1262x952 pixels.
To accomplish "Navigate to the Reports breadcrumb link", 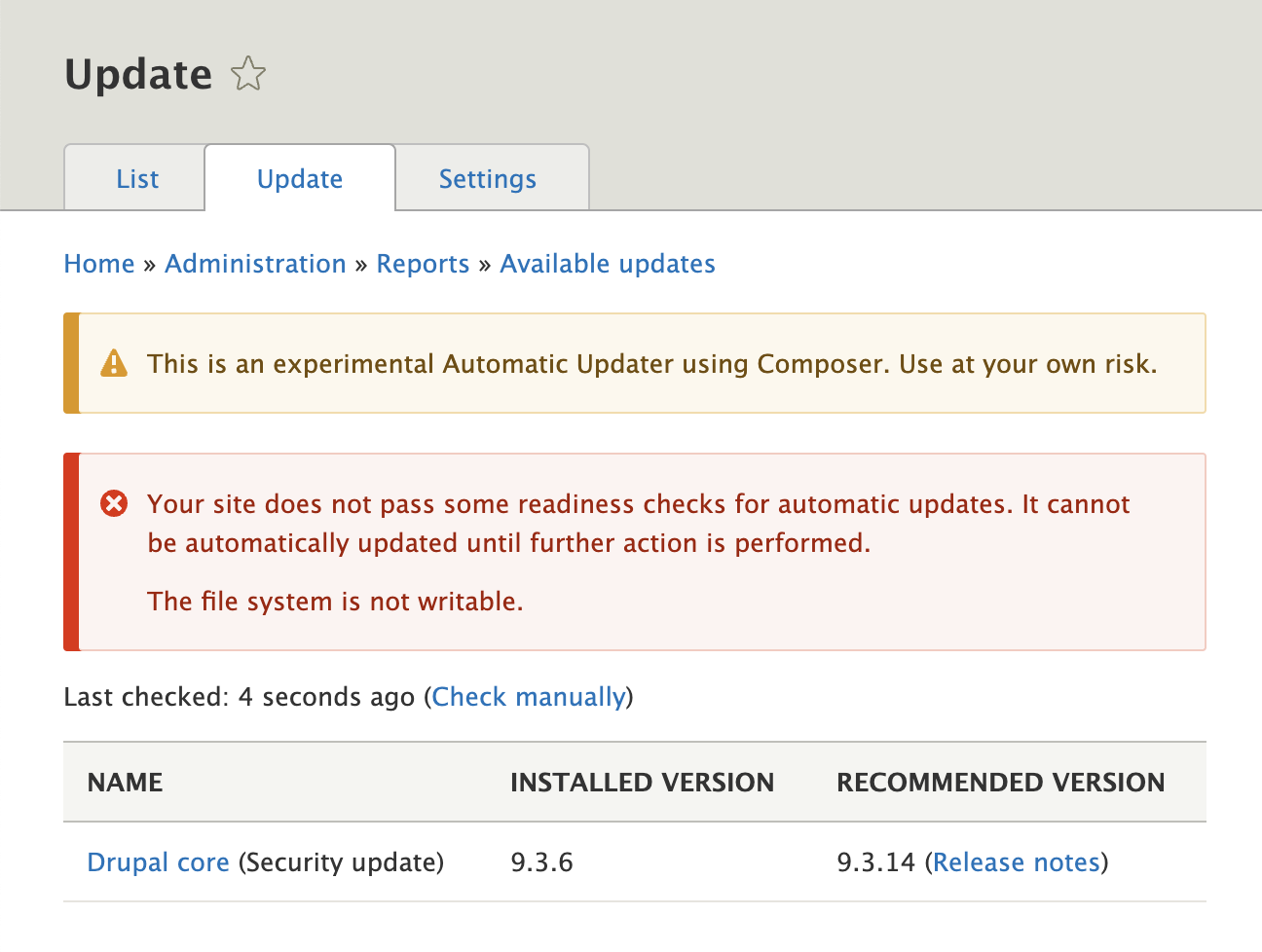I will [423, 264].
